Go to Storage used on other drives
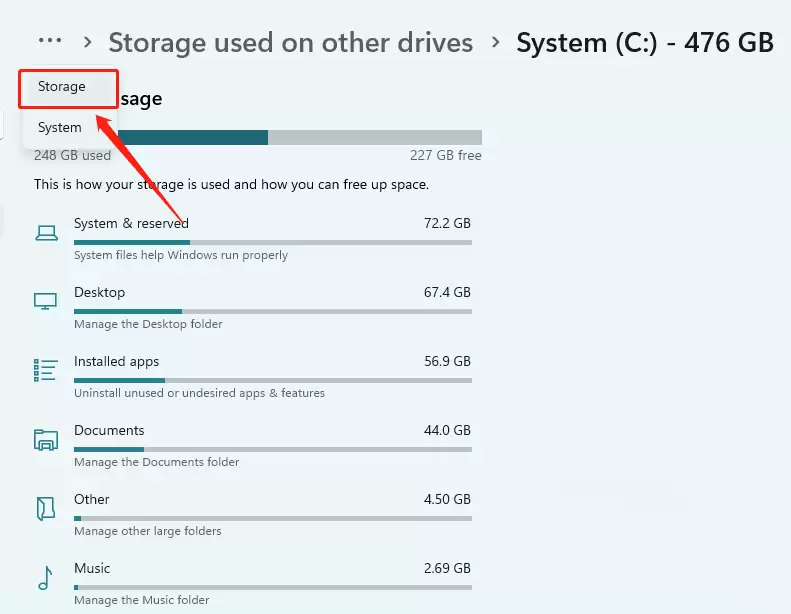The height and width of the screenshot is (614, 791). [x=291, y=42]
